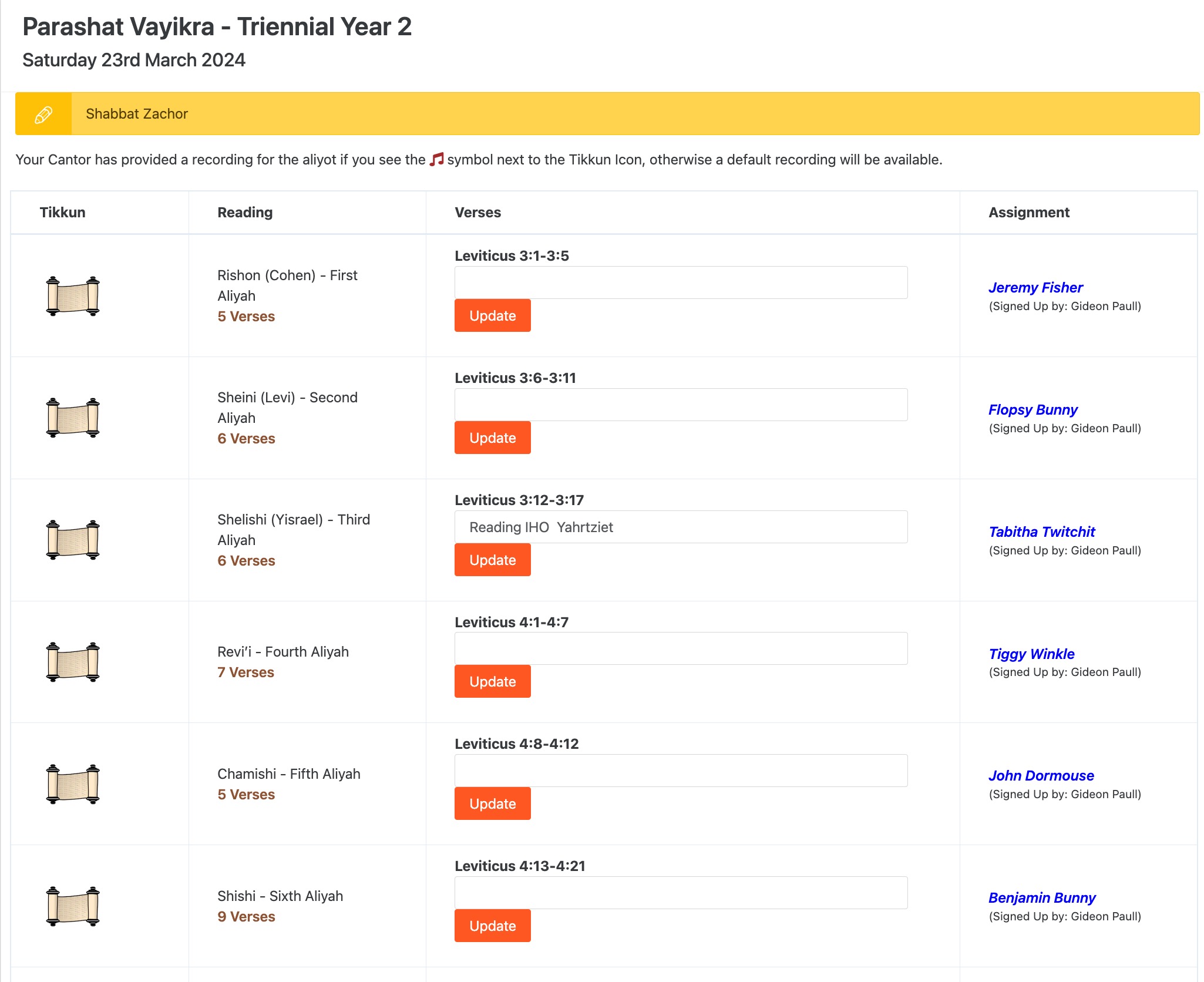The height and width of the screenshot is (982, 1204).
Task: Open the Tikkun scroll for Shishi
Action: point(73,905)
